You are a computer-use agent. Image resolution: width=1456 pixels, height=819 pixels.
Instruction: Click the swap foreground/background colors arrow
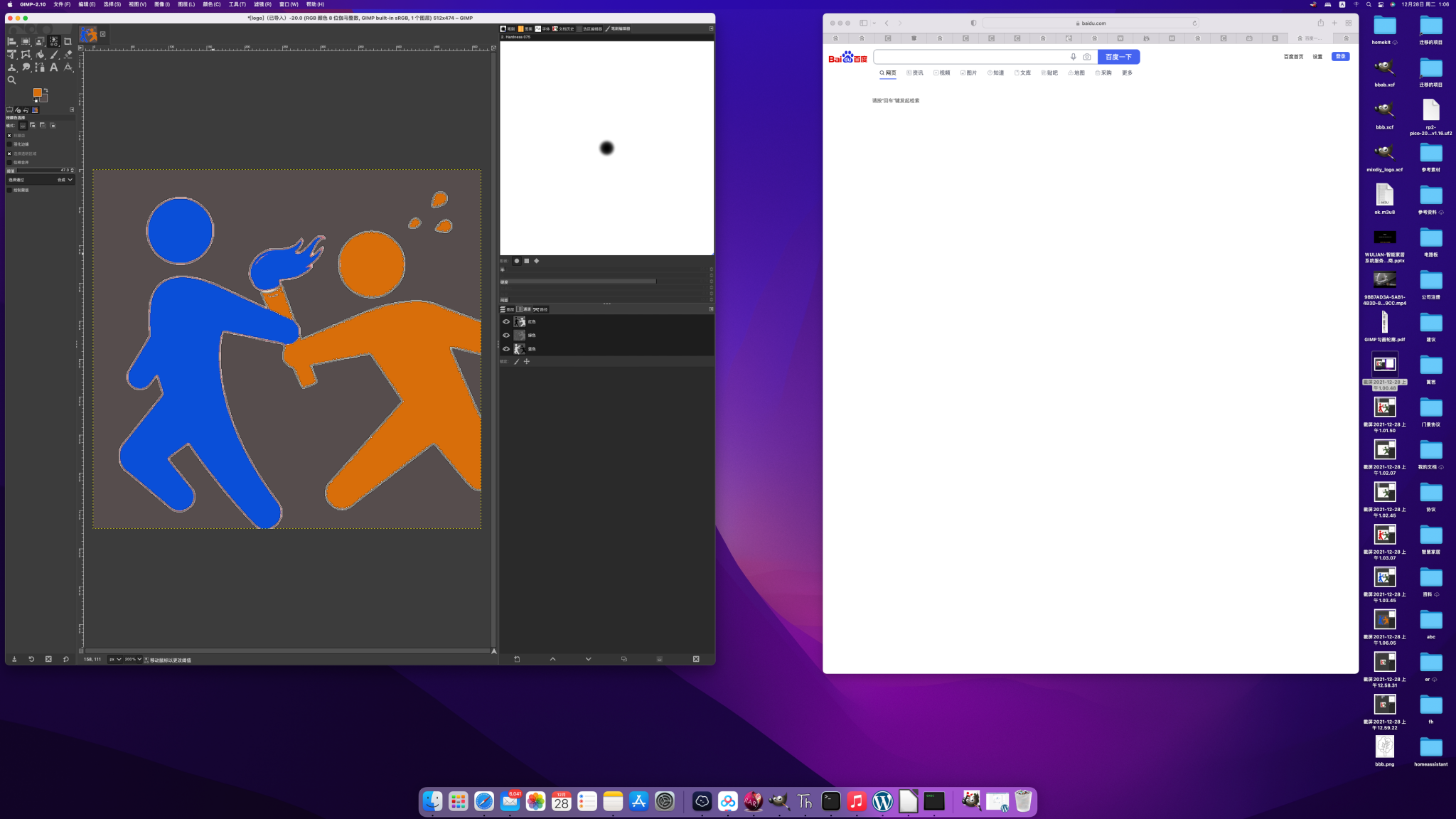pos(45,90)
